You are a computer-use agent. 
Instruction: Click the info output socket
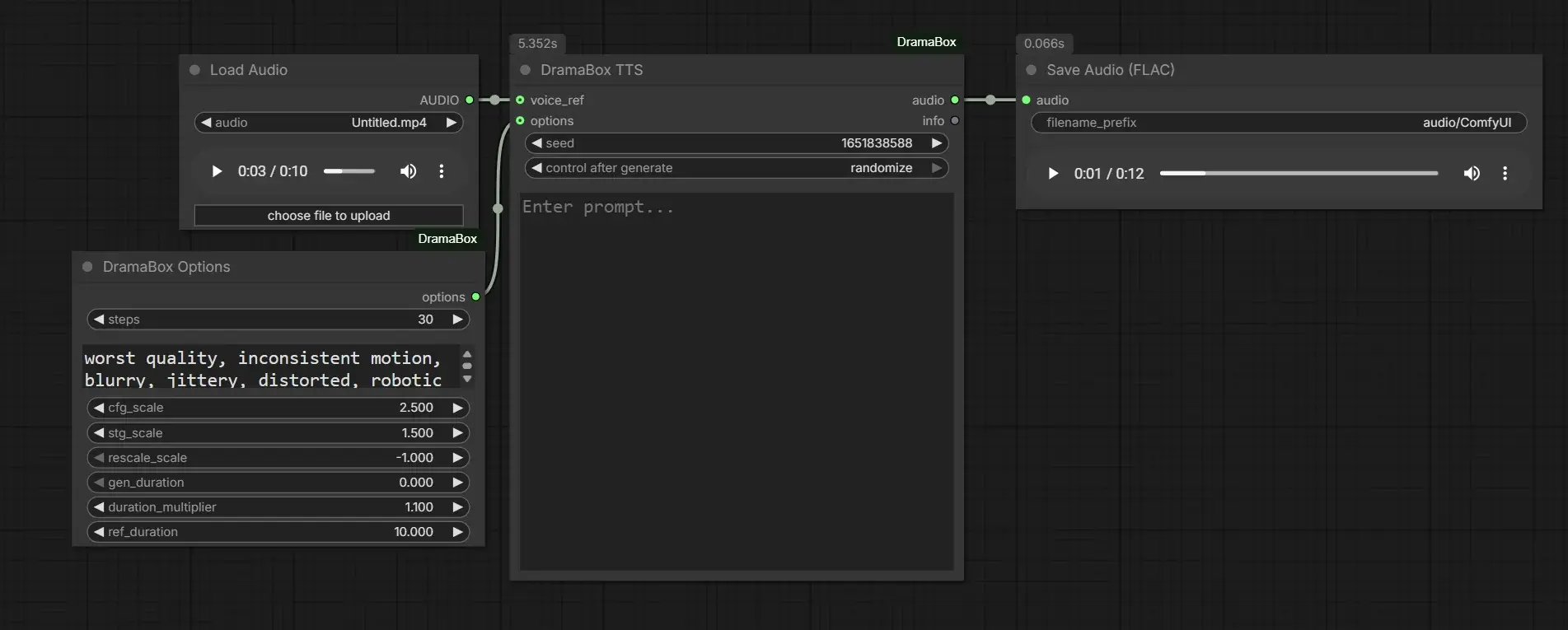[x=955, y=121]
